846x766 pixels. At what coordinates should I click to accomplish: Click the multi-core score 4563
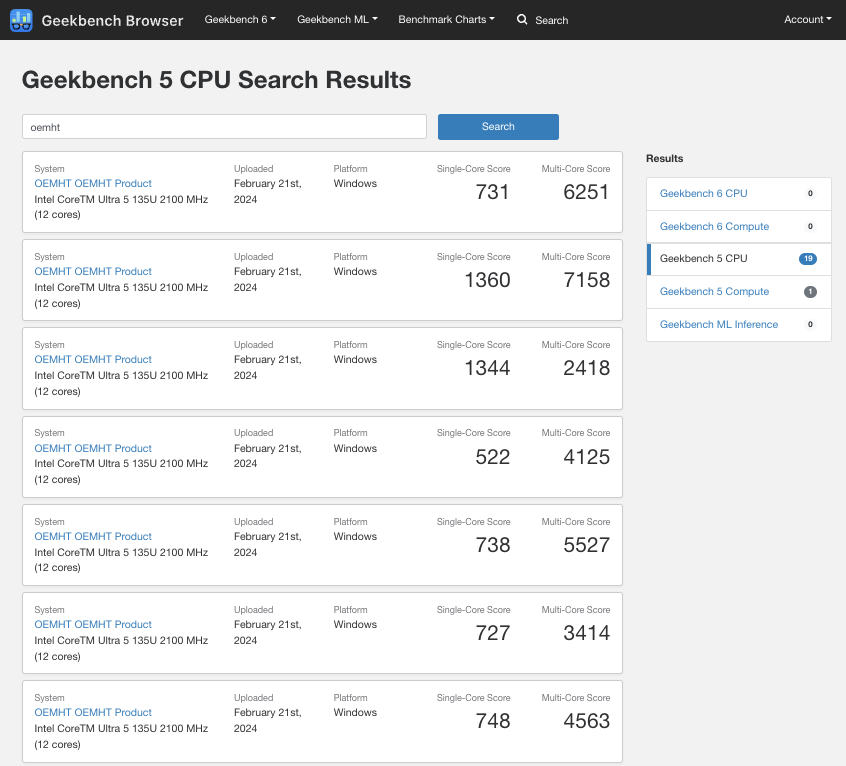(x=586, y=721)
